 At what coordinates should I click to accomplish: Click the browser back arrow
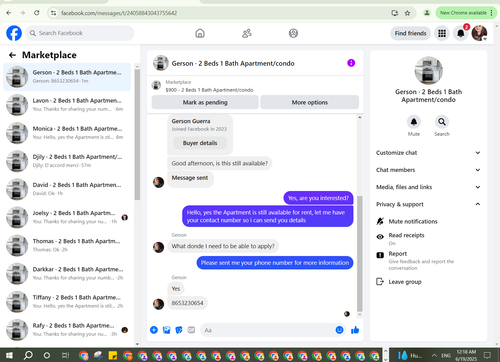click(x=9, y=13)
